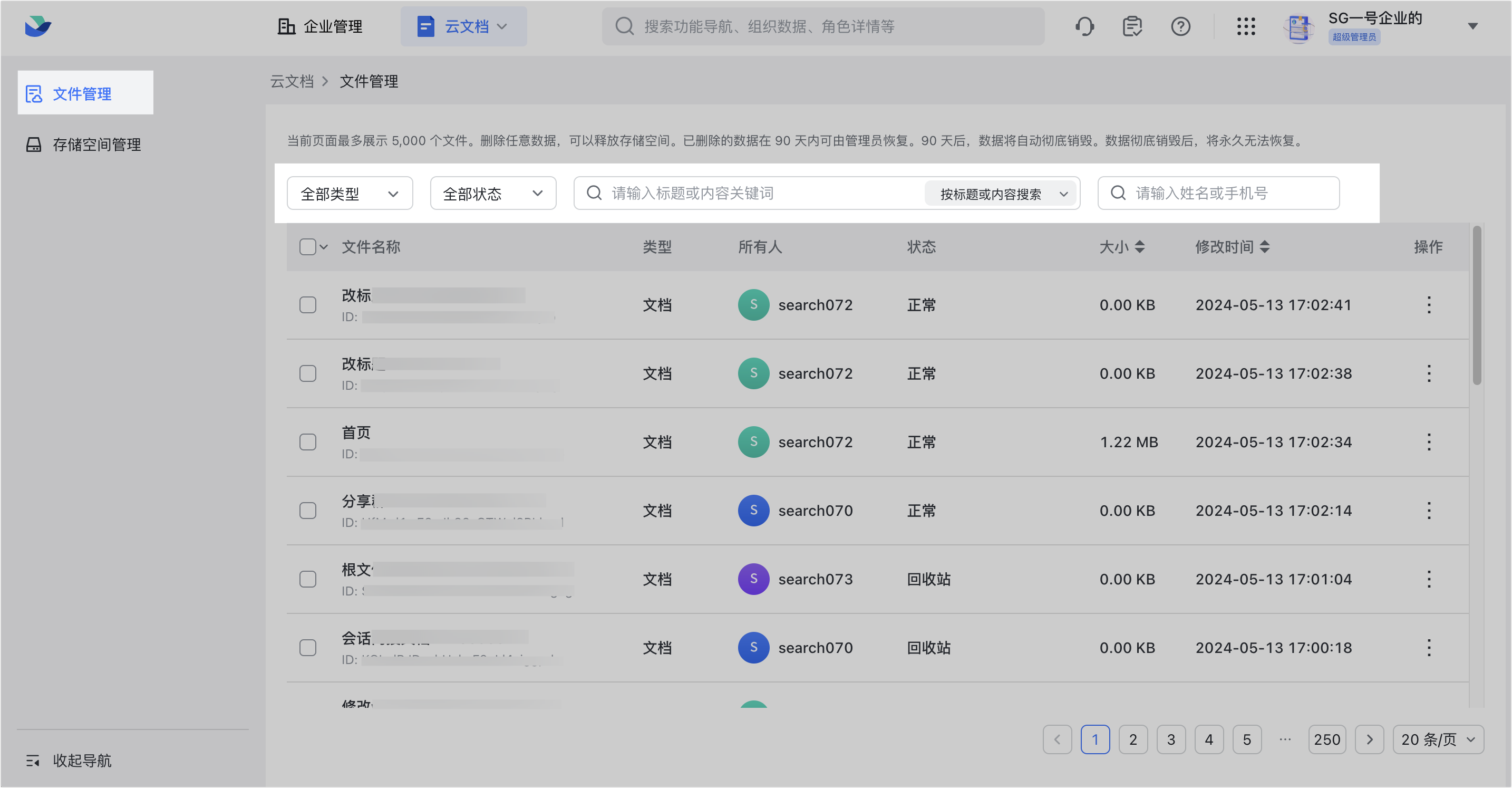Open the nine-dot app grid launcher

[x=1246, y=26]
